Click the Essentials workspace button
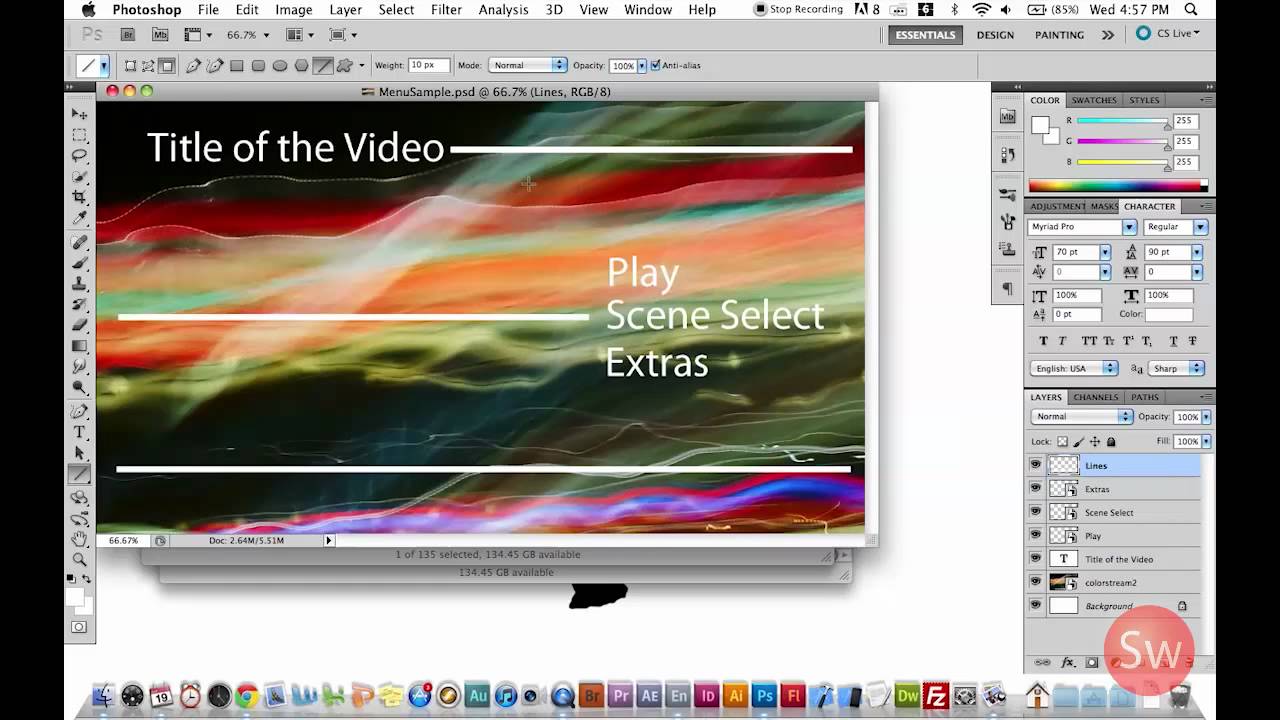Image resolution: width=1280 pixels, height=720 pixels. pos(925,35)
